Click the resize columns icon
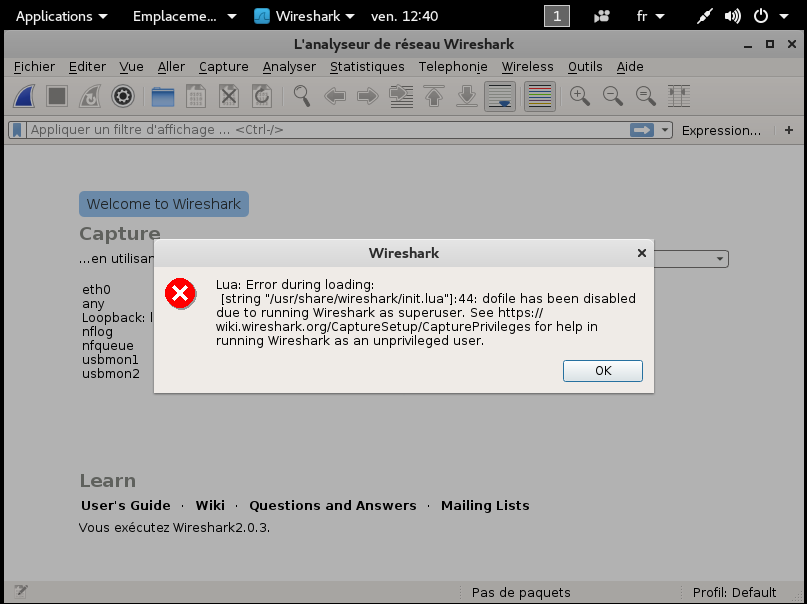This screenshot has width=807, height=604. pyautogui.click(x=679, y=96)
